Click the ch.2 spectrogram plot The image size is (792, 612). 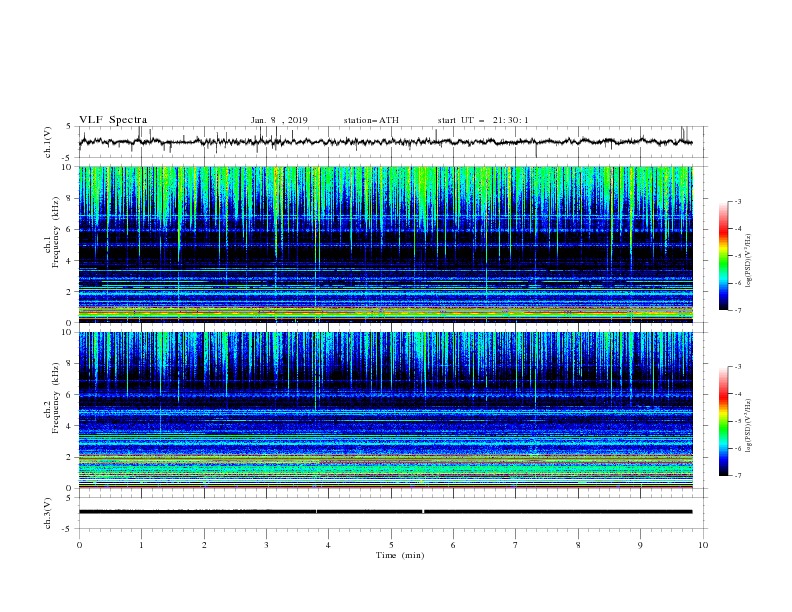pos(385,410)
